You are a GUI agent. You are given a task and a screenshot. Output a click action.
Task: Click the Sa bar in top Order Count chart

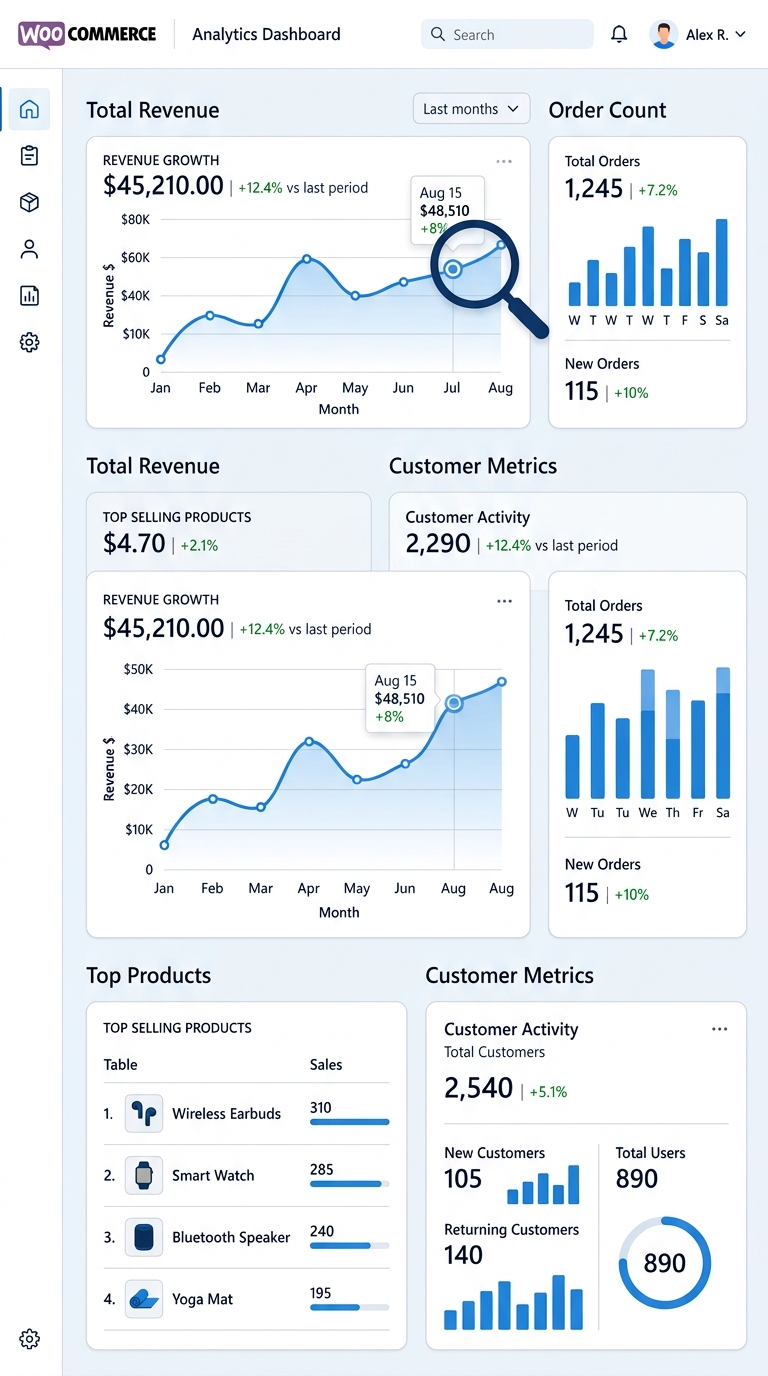(x=722, y=262)
